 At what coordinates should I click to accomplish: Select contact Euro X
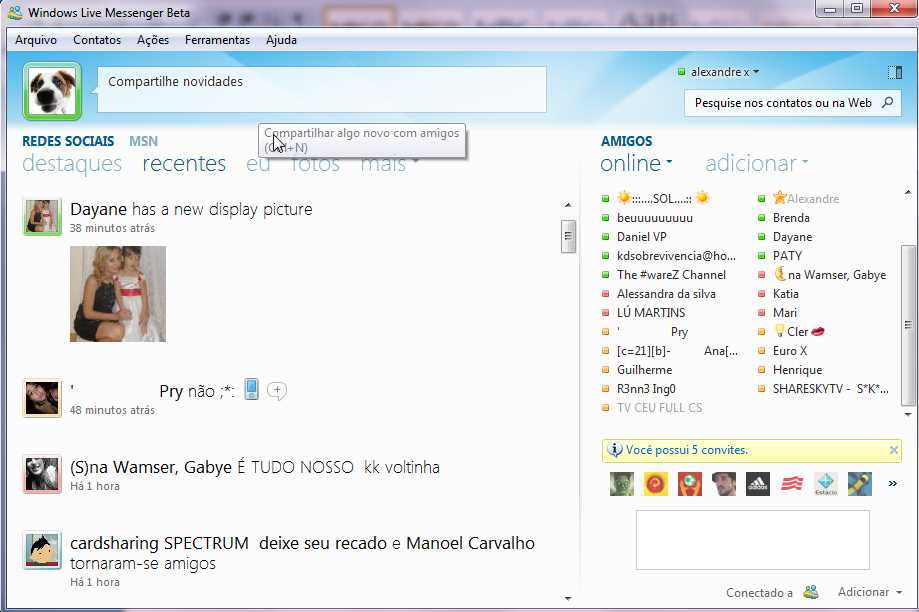789,351
